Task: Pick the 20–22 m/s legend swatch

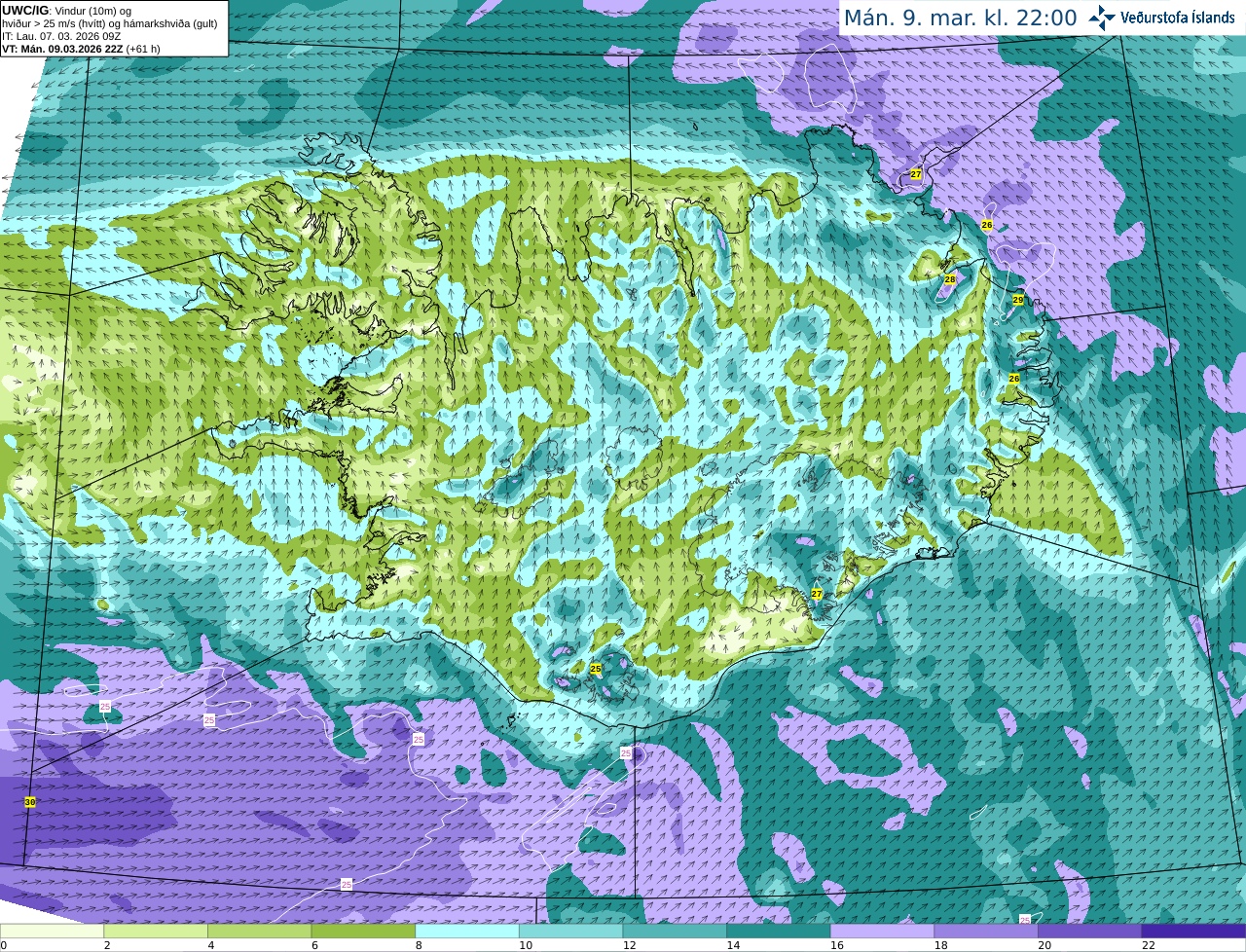Action: pyautogui.click(x=1090, y=932)
